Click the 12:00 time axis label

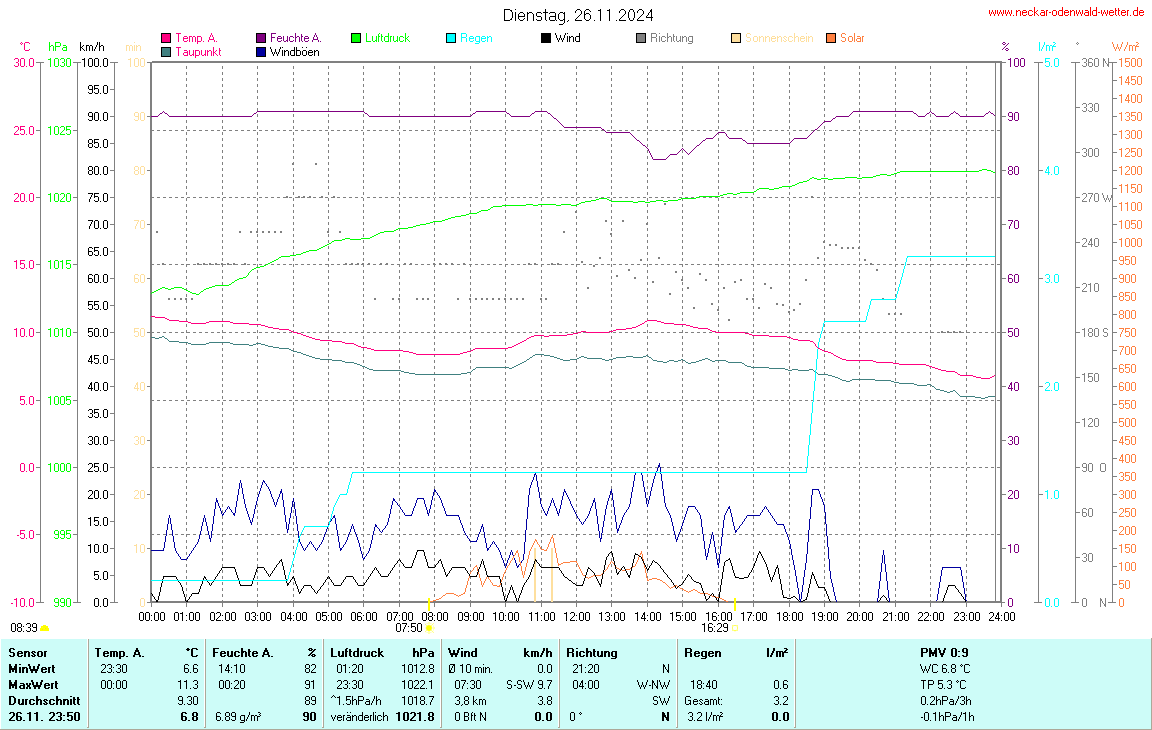(576, 616)
